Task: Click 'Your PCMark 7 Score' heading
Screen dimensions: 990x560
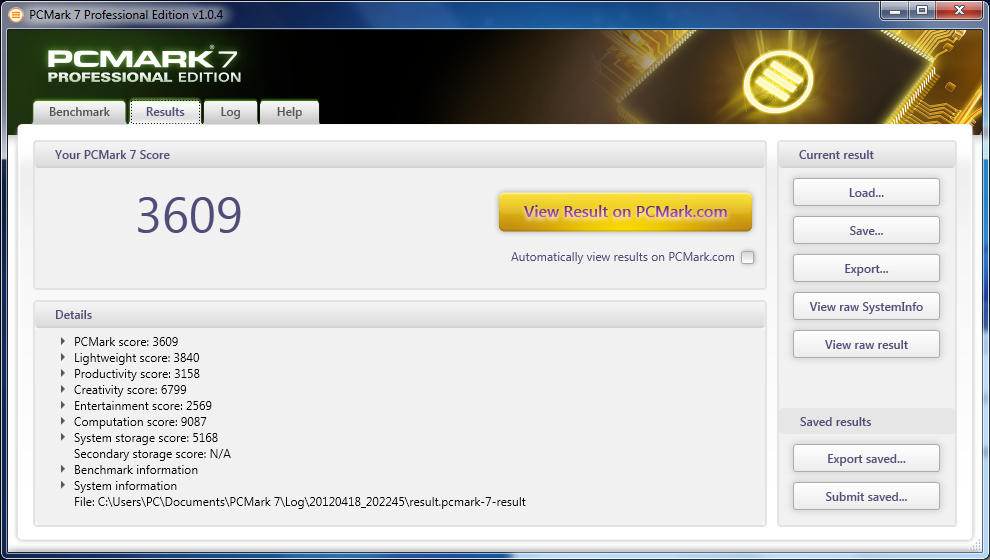Action: (112, 155)
